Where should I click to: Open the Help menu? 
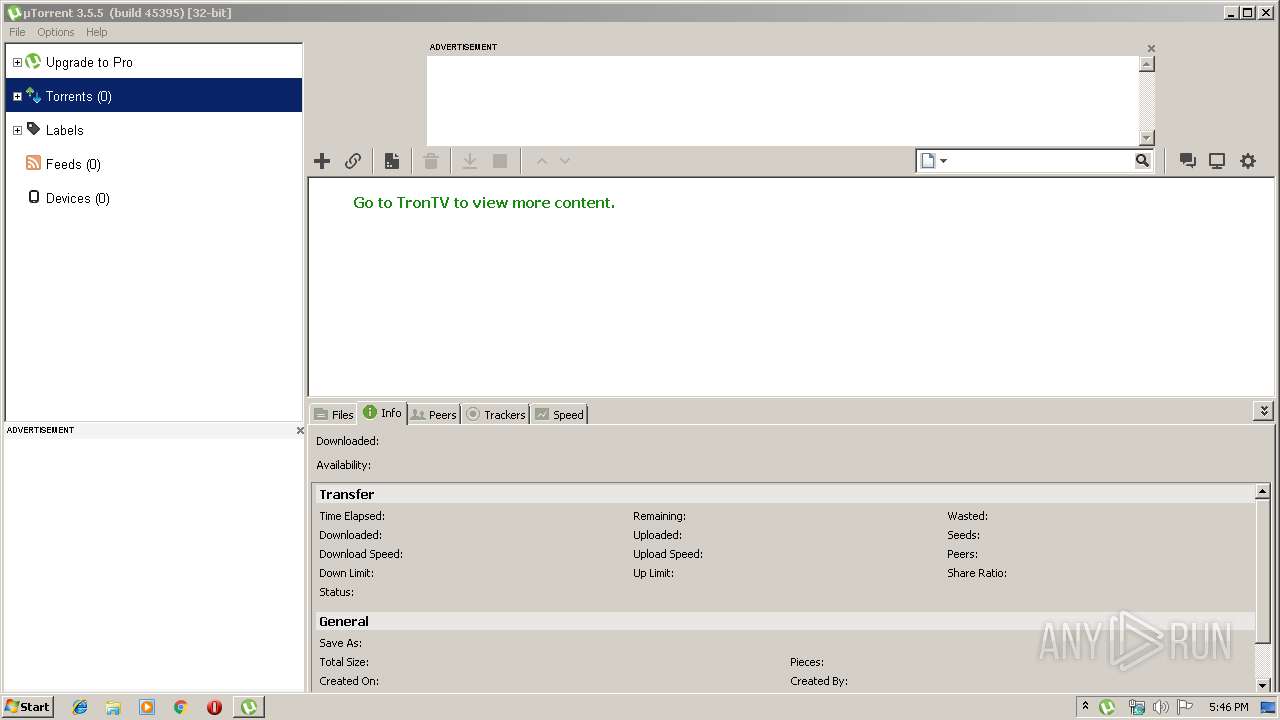97,32
